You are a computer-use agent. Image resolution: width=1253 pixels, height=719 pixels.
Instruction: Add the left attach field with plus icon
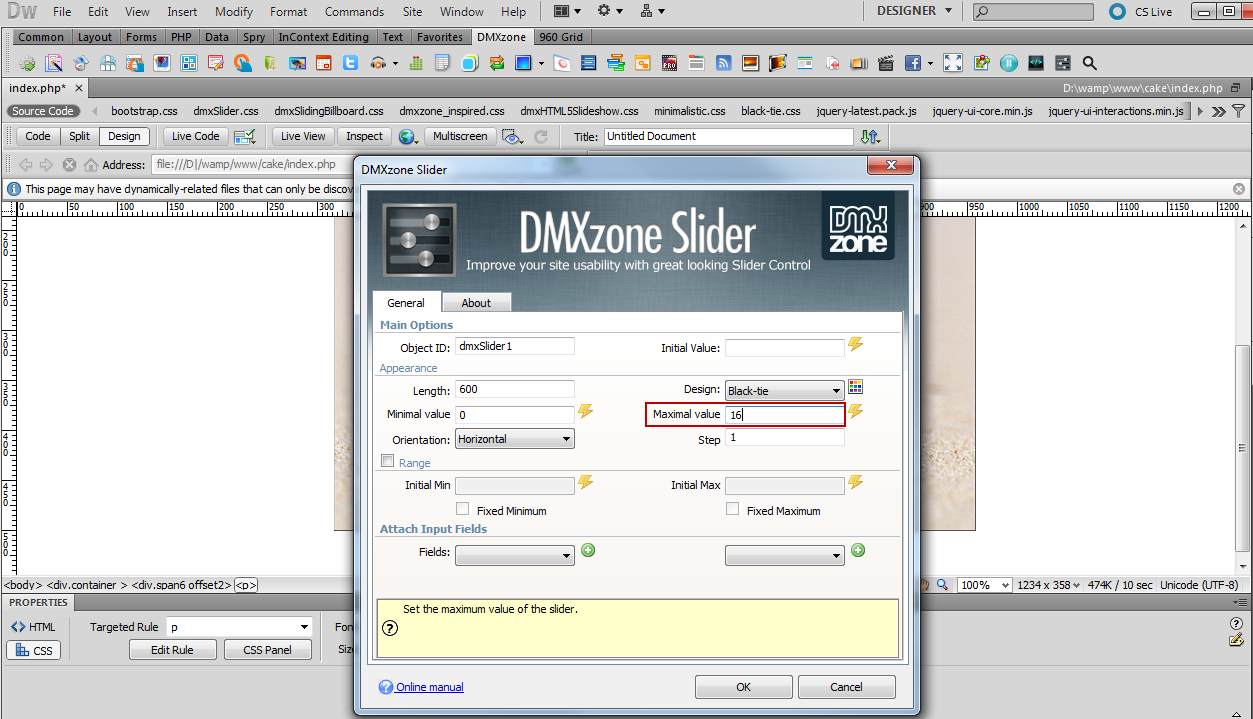tap(588, 550)
